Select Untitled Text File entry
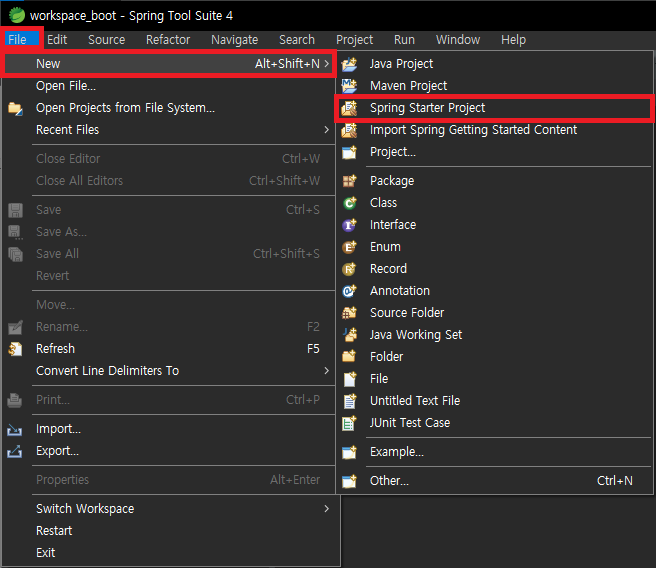This screenshot has height=568, width=656. (494, 401)
